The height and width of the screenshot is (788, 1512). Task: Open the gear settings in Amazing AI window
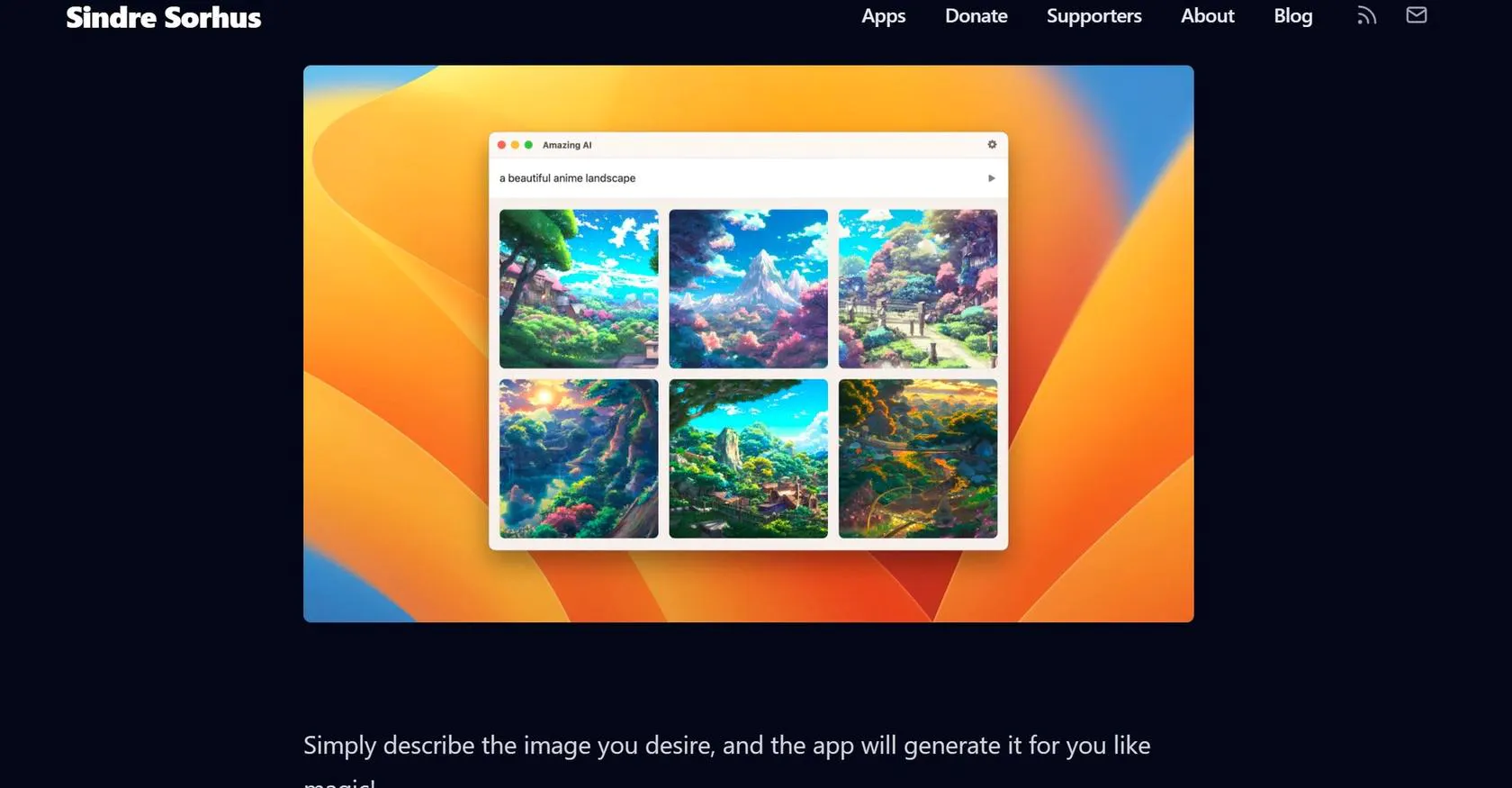click(992, 145)
